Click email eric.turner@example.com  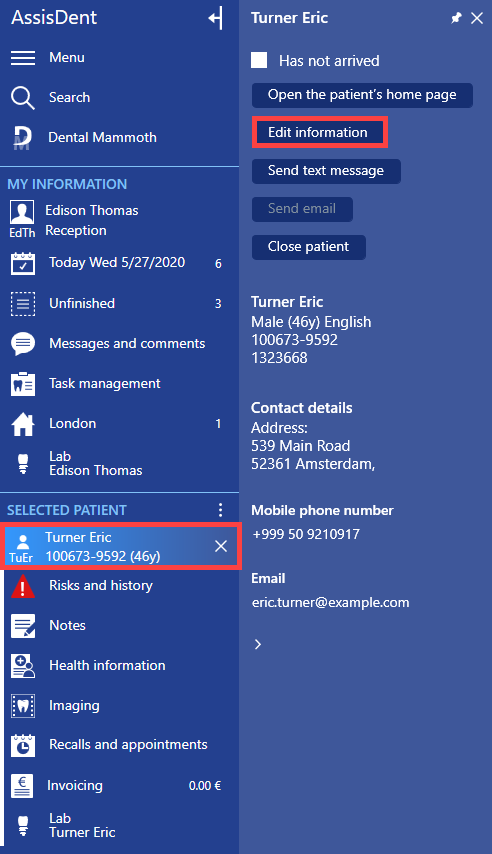331,603
